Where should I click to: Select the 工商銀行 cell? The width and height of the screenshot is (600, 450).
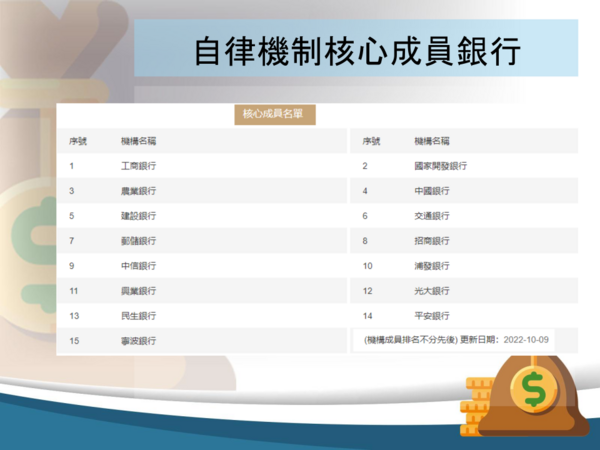pyautogui.click(x=139, y=166)
